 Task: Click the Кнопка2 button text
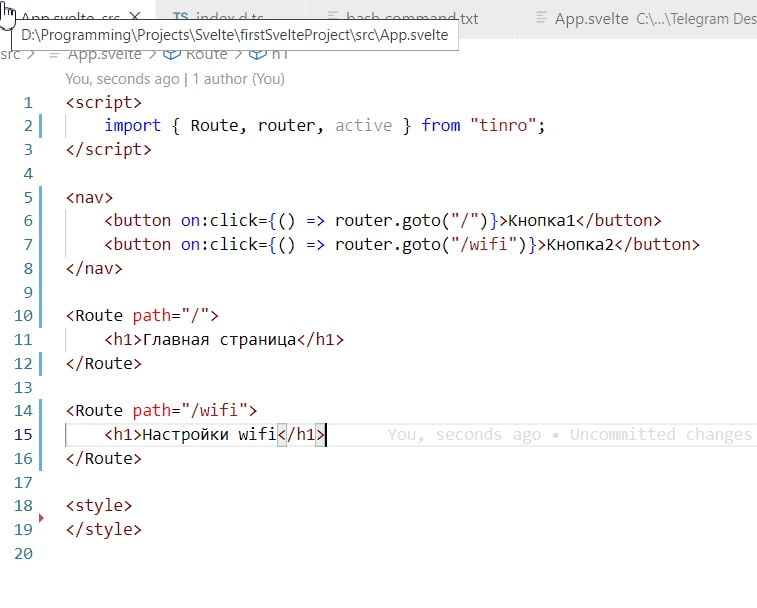click(x=580, y=244)
